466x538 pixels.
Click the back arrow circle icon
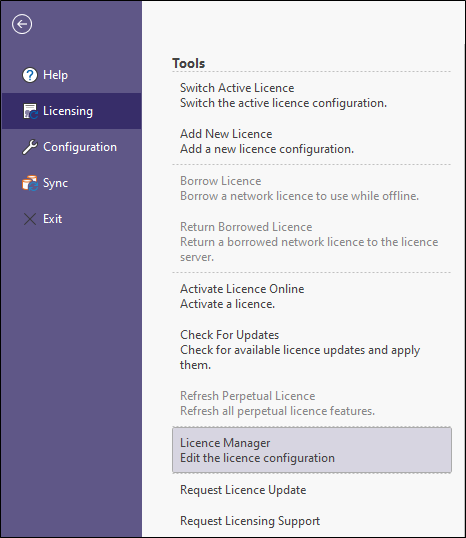(22, 24)
